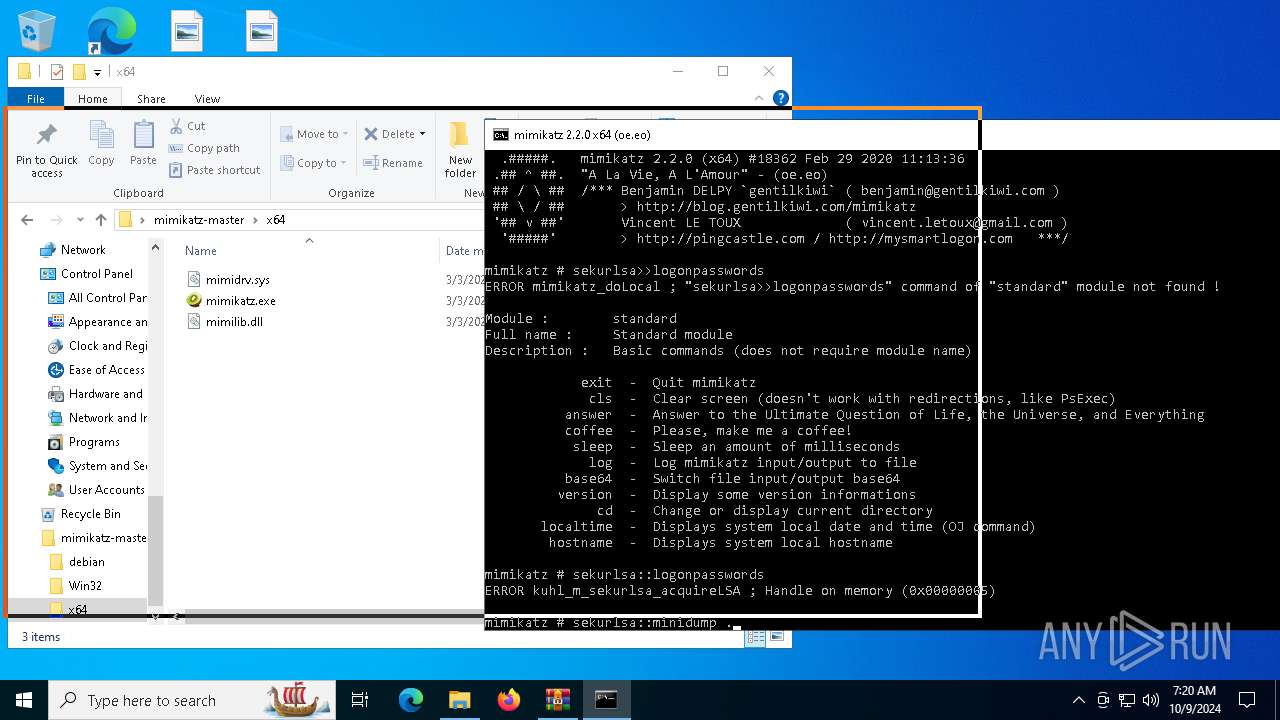Switch to the View ribbon tab
The width and height of the screenshot is (1280, 720).
click(207, 99)
